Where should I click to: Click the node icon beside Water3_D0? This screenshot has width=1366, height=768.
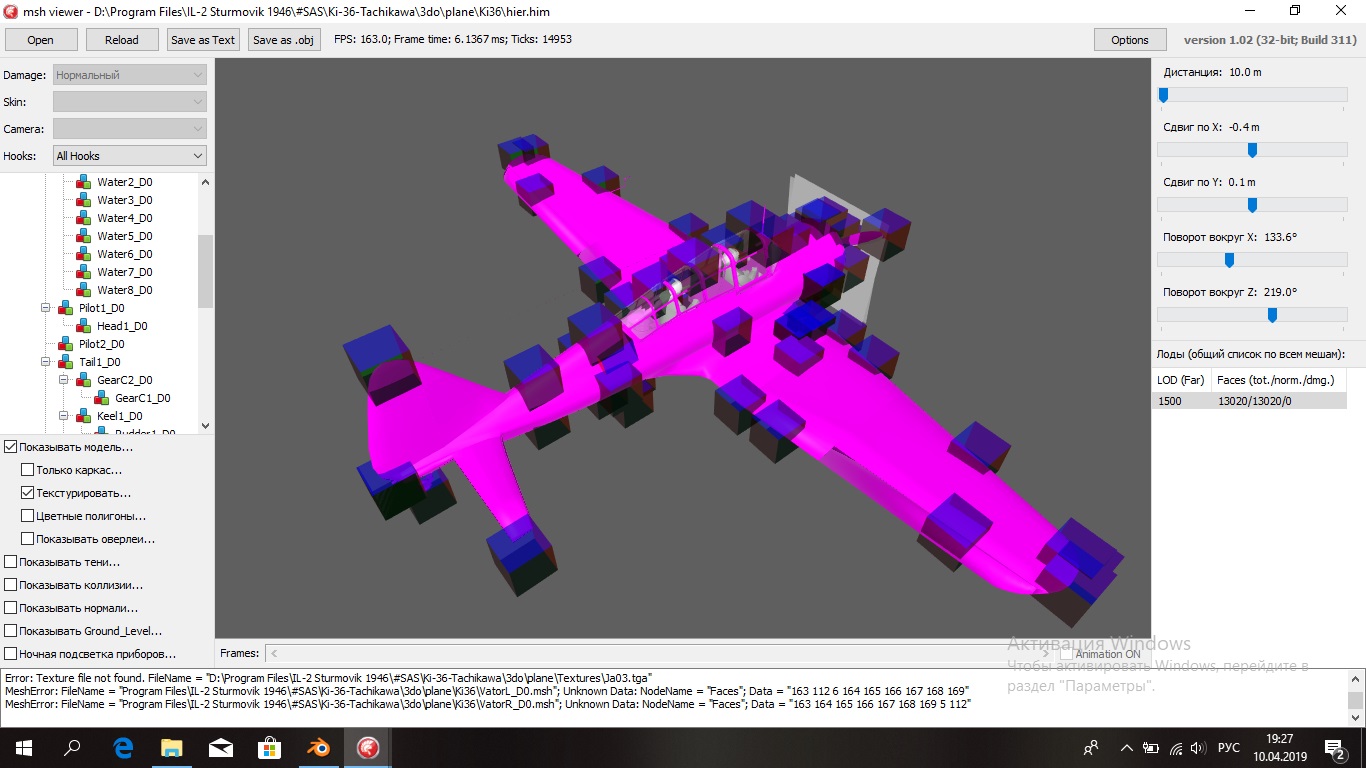pos(84,200)
